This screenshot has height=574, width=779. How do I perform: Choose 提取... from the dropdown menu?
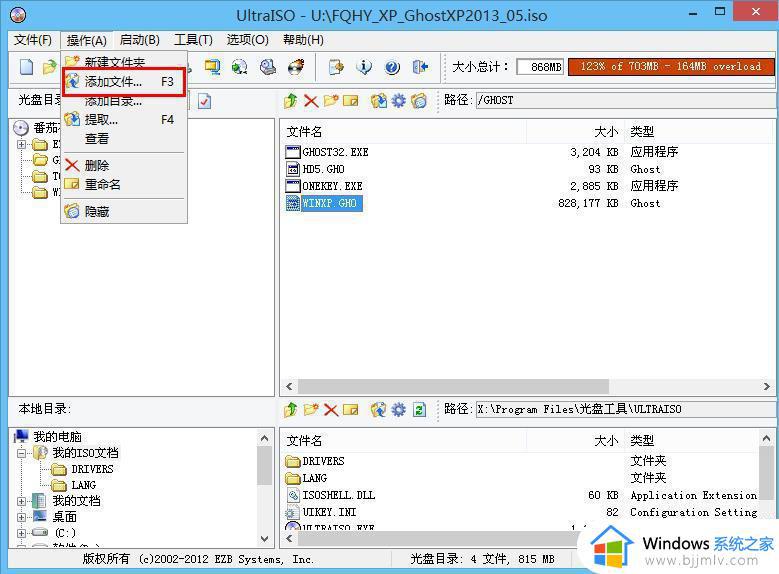(x=124, y=120)
